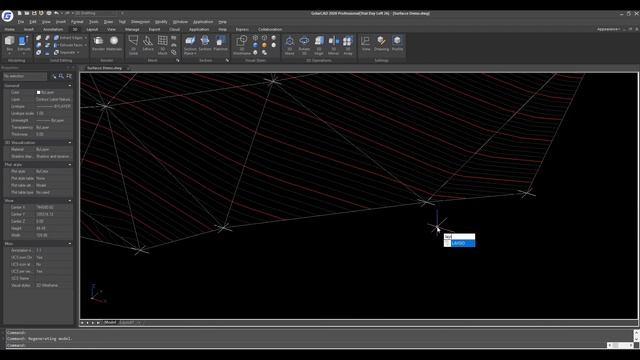Click the Transparency ByLayer value

point(53,127)
